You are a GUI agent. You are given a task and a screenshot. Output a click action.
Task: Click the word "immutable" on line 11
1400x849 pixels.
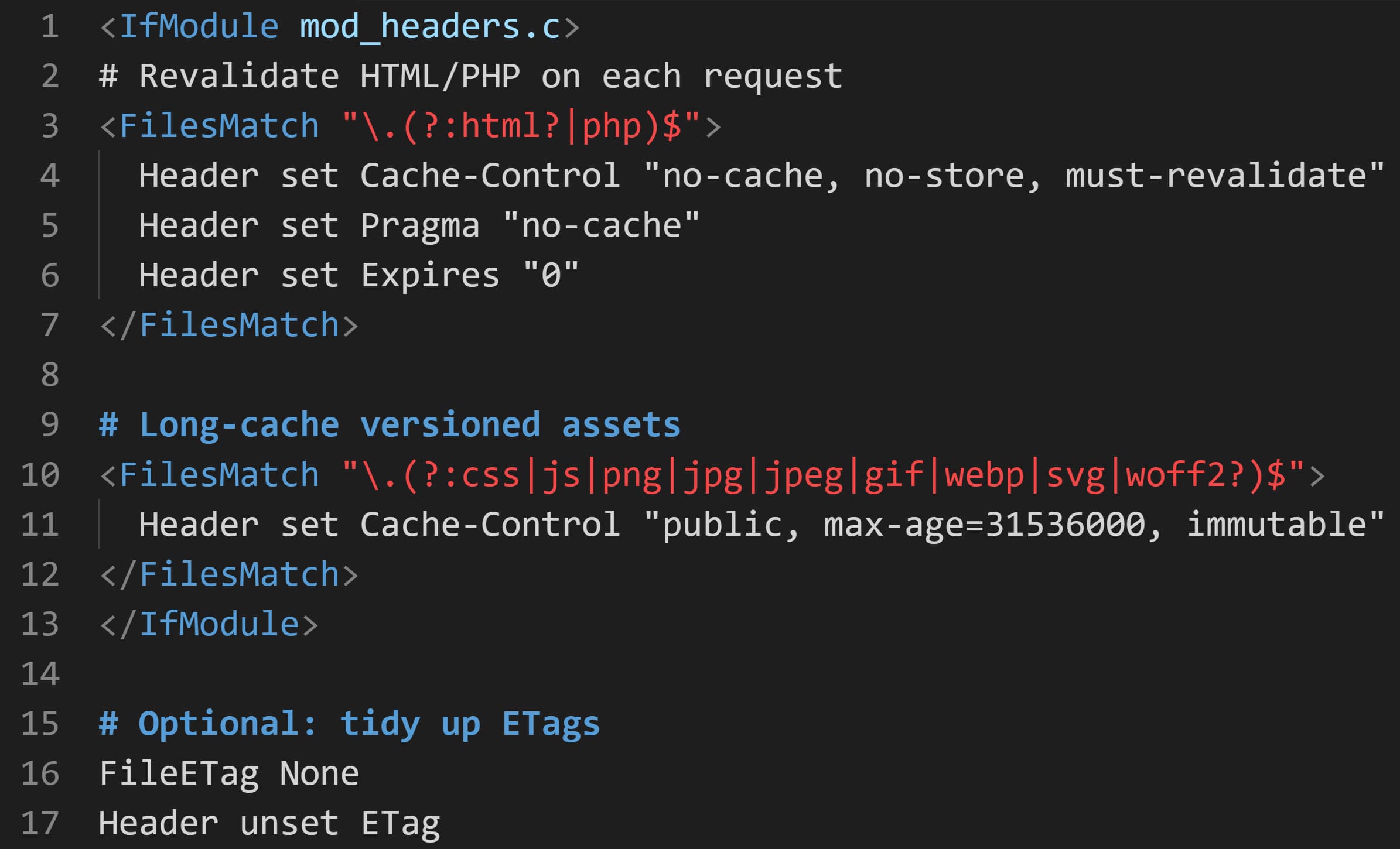tap(1276, 525)
